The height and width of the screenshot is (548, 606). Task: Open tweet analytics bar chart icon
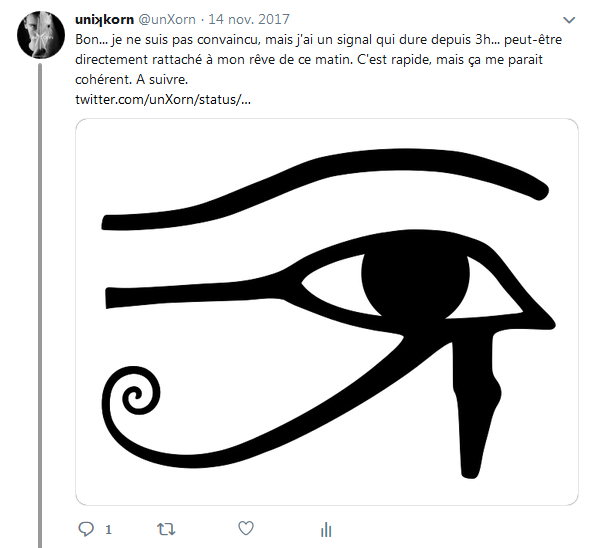[325, 528]
